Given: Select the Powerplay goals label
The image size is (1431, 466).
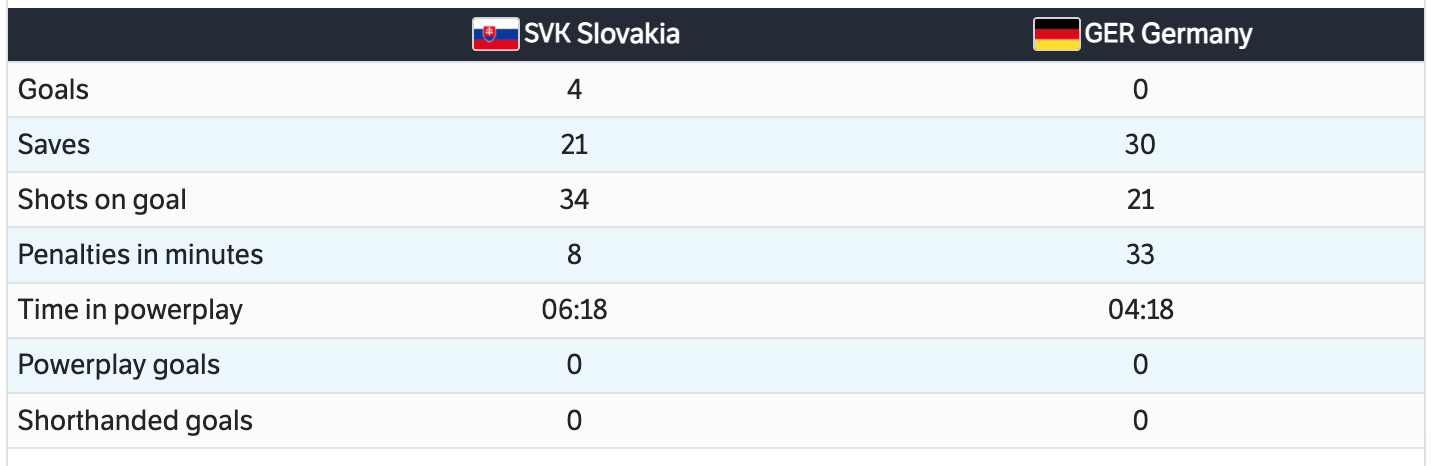Looking at the screenshot, I should point(119,365).
